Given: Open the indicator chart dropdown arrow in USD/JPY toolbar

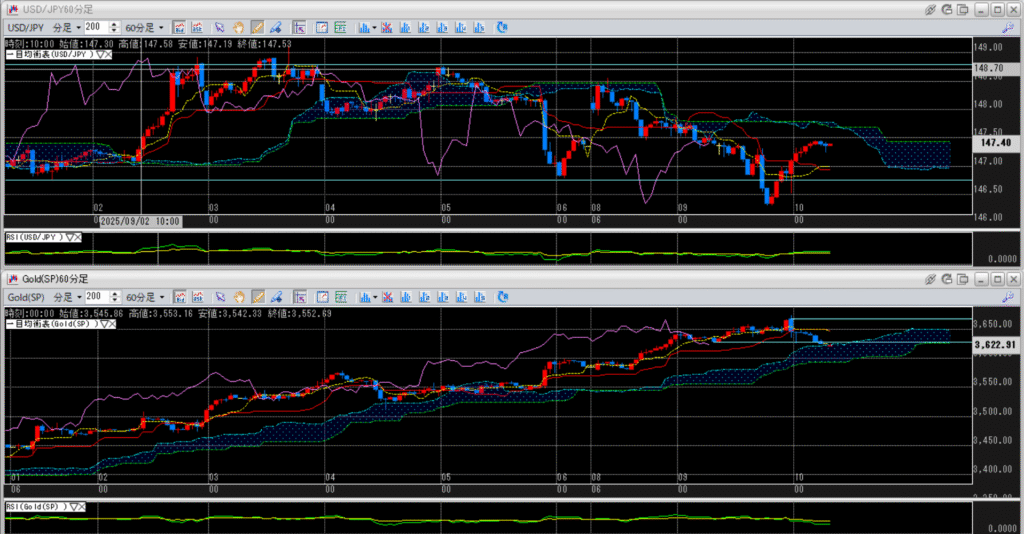Looking at the screenshot, I should (x=374, y=27).
